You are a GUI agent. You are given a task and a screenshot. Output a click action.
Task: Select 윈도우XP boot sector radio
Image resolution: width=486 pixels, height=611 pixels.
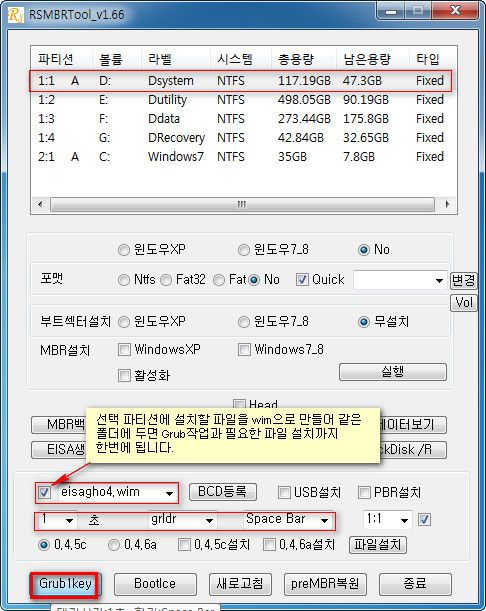pyautogui.click(x=124, y=322)
